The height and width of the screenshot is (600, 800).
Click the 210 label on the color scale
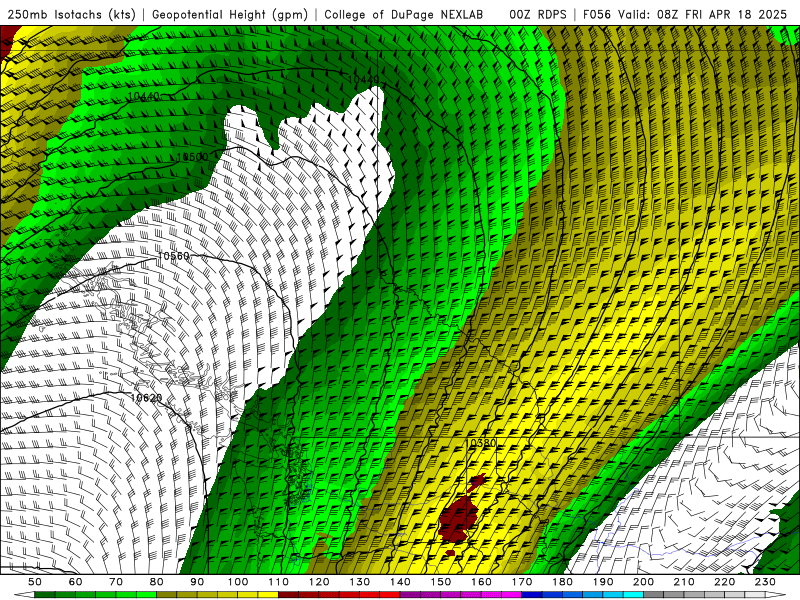[685, 582]
